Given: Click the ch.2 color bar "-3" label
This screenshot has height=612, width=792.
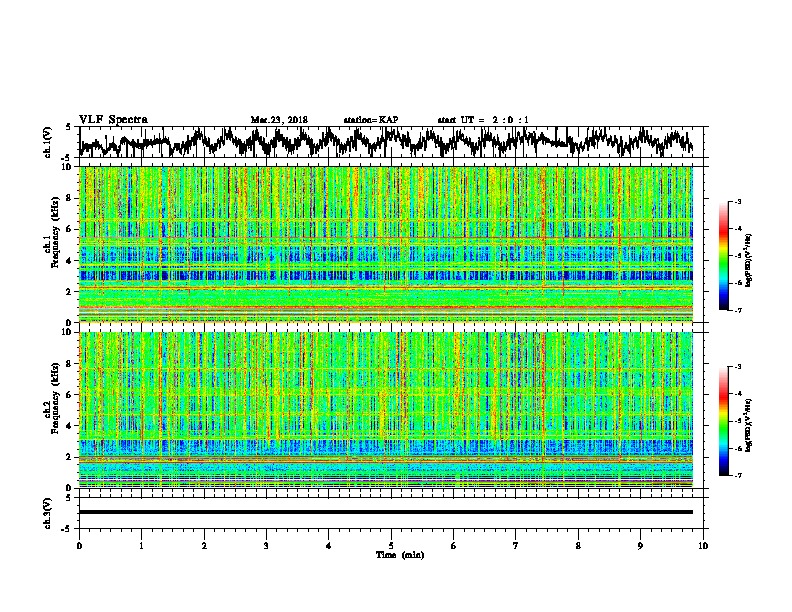Looking at the screenshot, I should coord(738,367).
